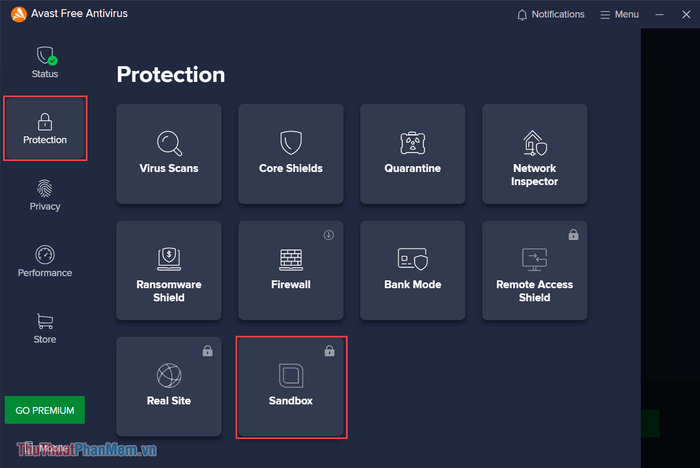The height and width of the screenshot is (468, 700).
Task: Click the Remote Access Shield monitor icon
Action: point(534,259)
